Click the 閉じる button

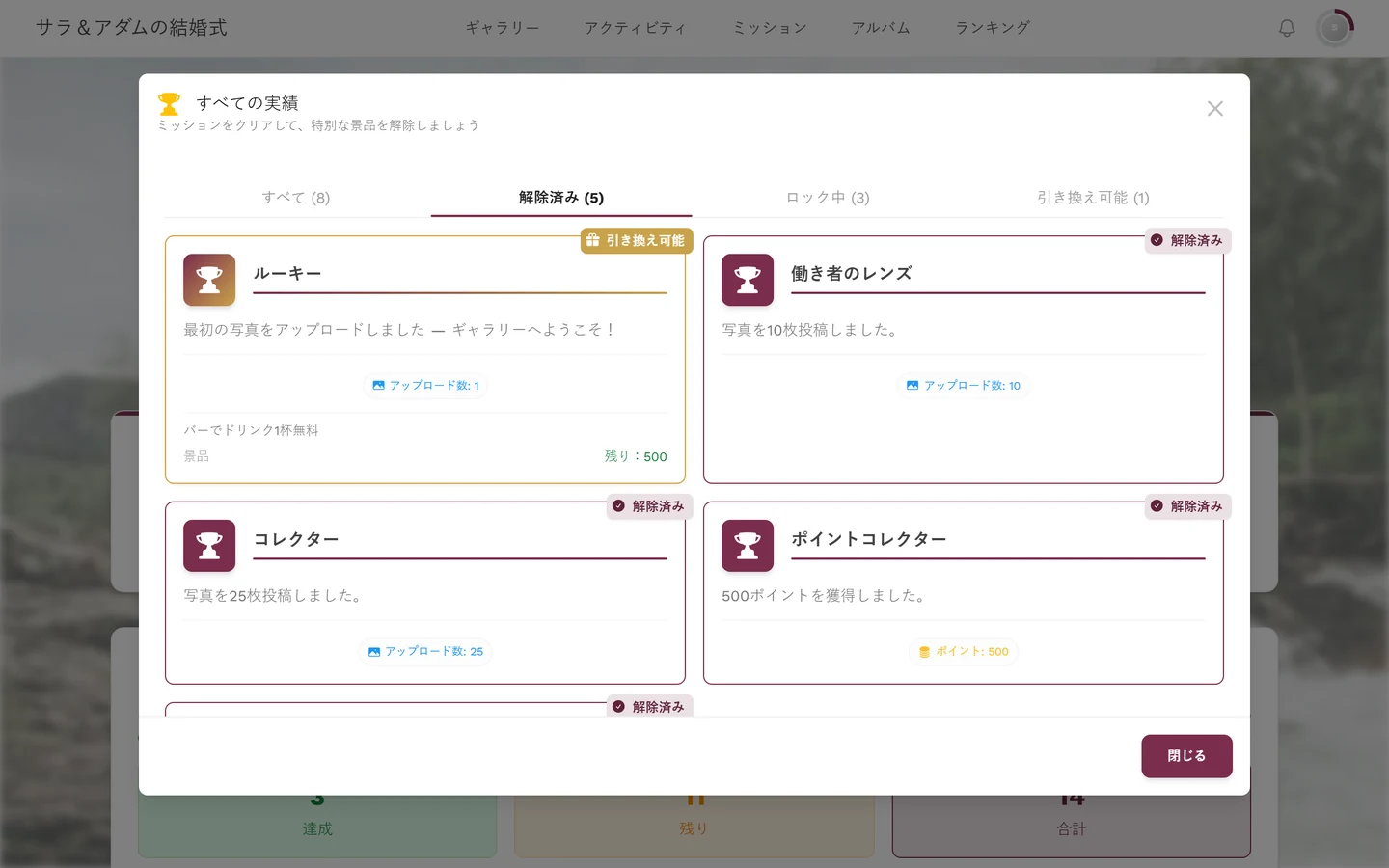pos(1186,756)
